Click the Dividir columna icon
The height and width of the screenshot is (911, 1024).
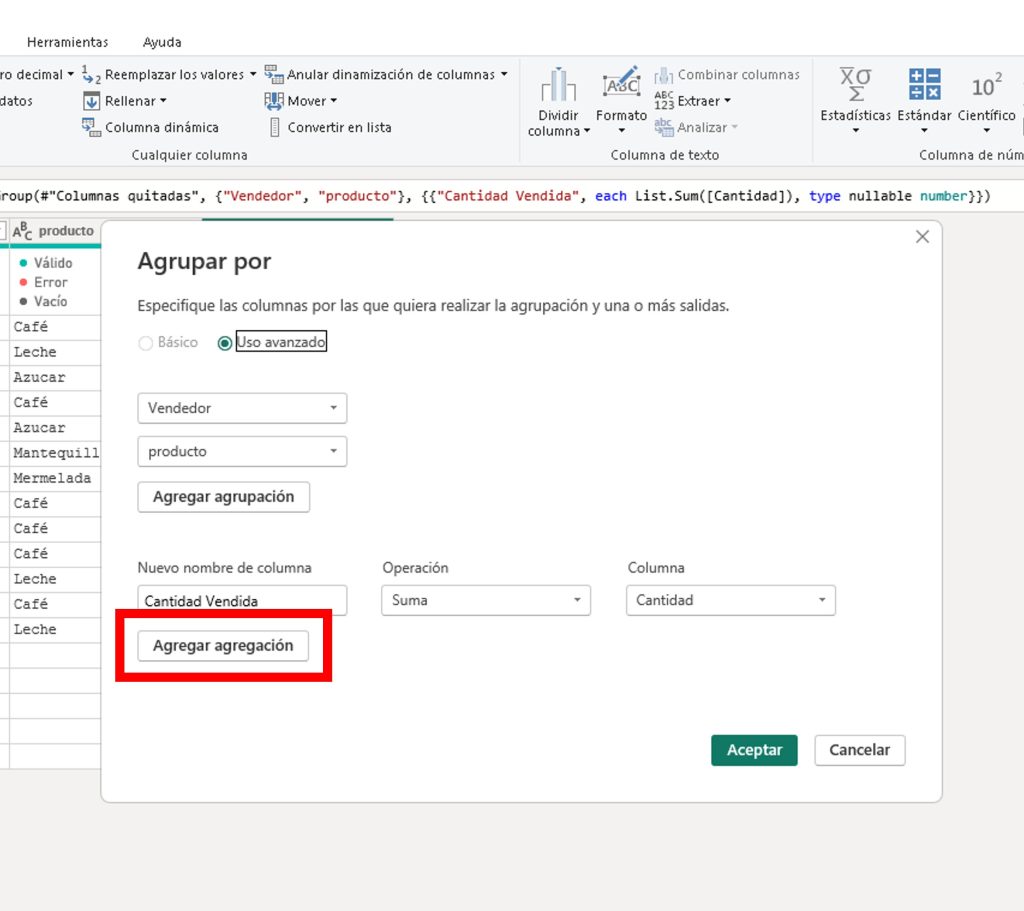pos(557,88)
